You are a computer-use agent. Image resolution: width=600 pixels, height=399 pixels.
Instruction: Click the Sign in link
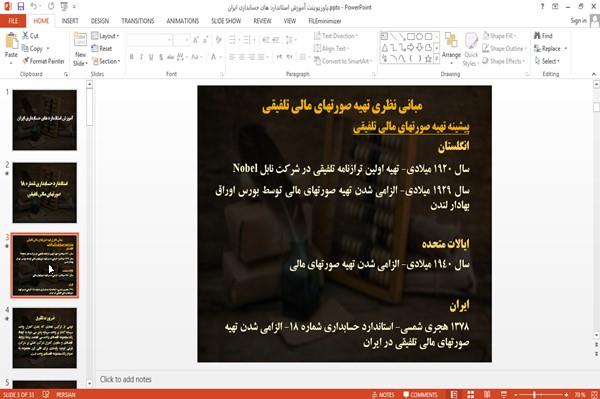[x=578, y=21]
